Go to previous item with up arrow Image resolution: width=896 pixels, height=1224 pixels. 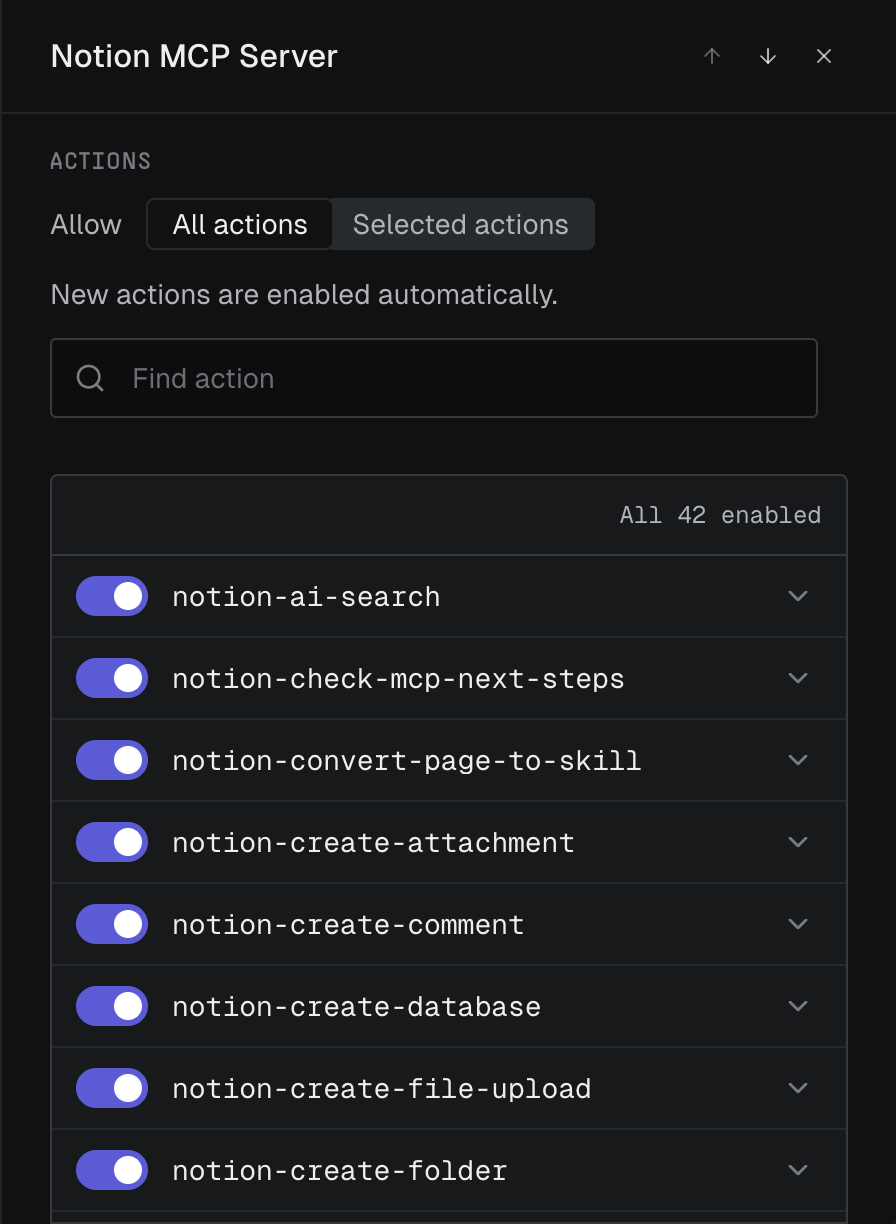coord(712,56)
